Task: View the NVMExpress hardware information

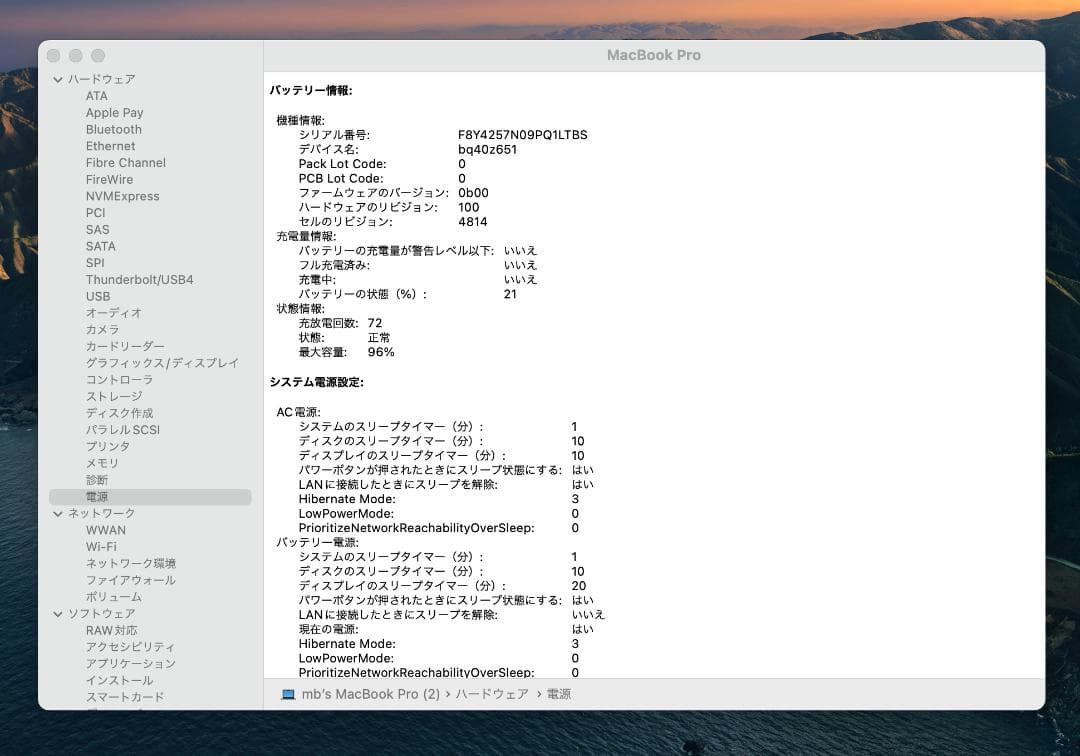Action: [x=122, y=196]
